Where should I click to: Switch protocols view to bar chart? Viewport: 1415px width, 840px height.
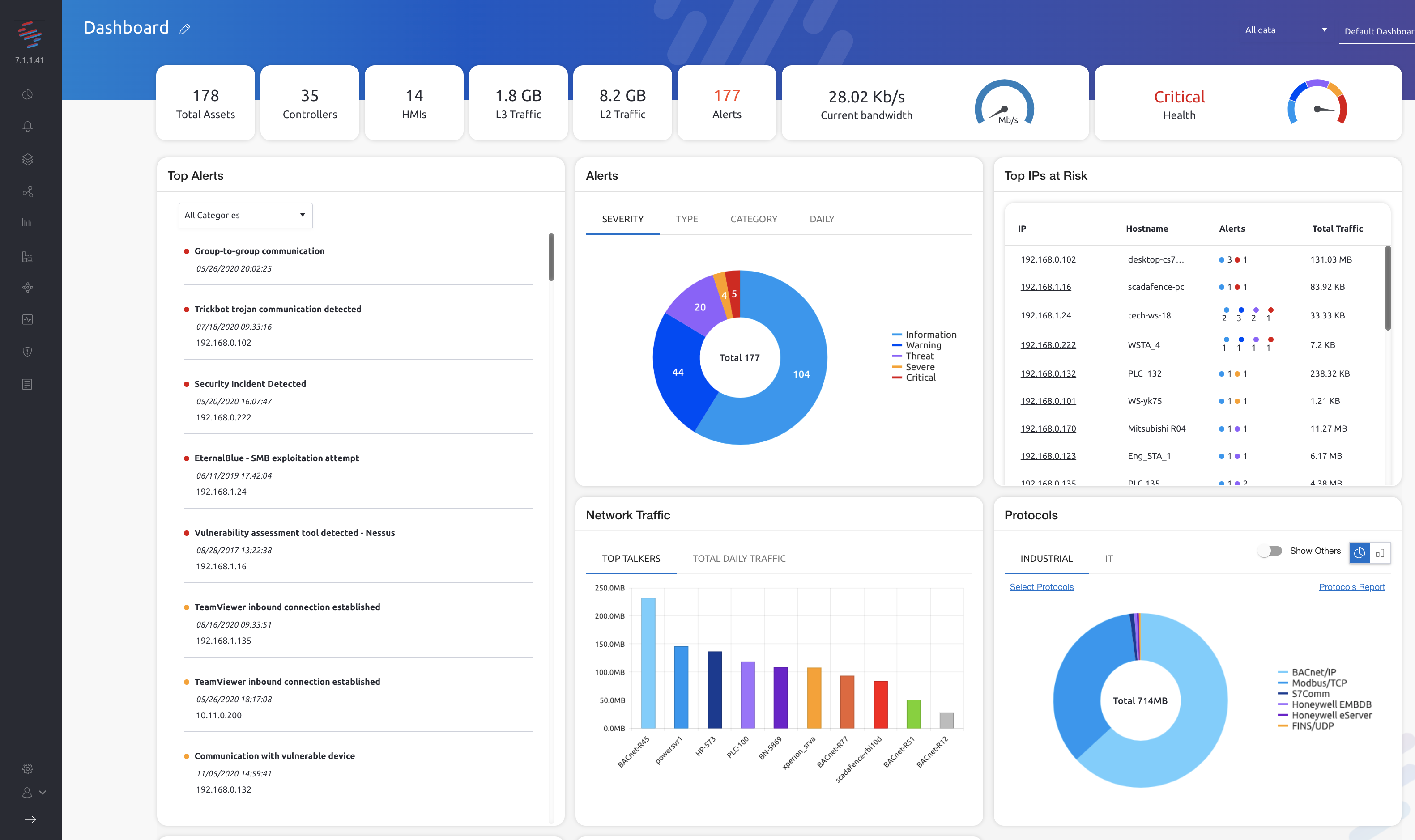point(1380,553)
